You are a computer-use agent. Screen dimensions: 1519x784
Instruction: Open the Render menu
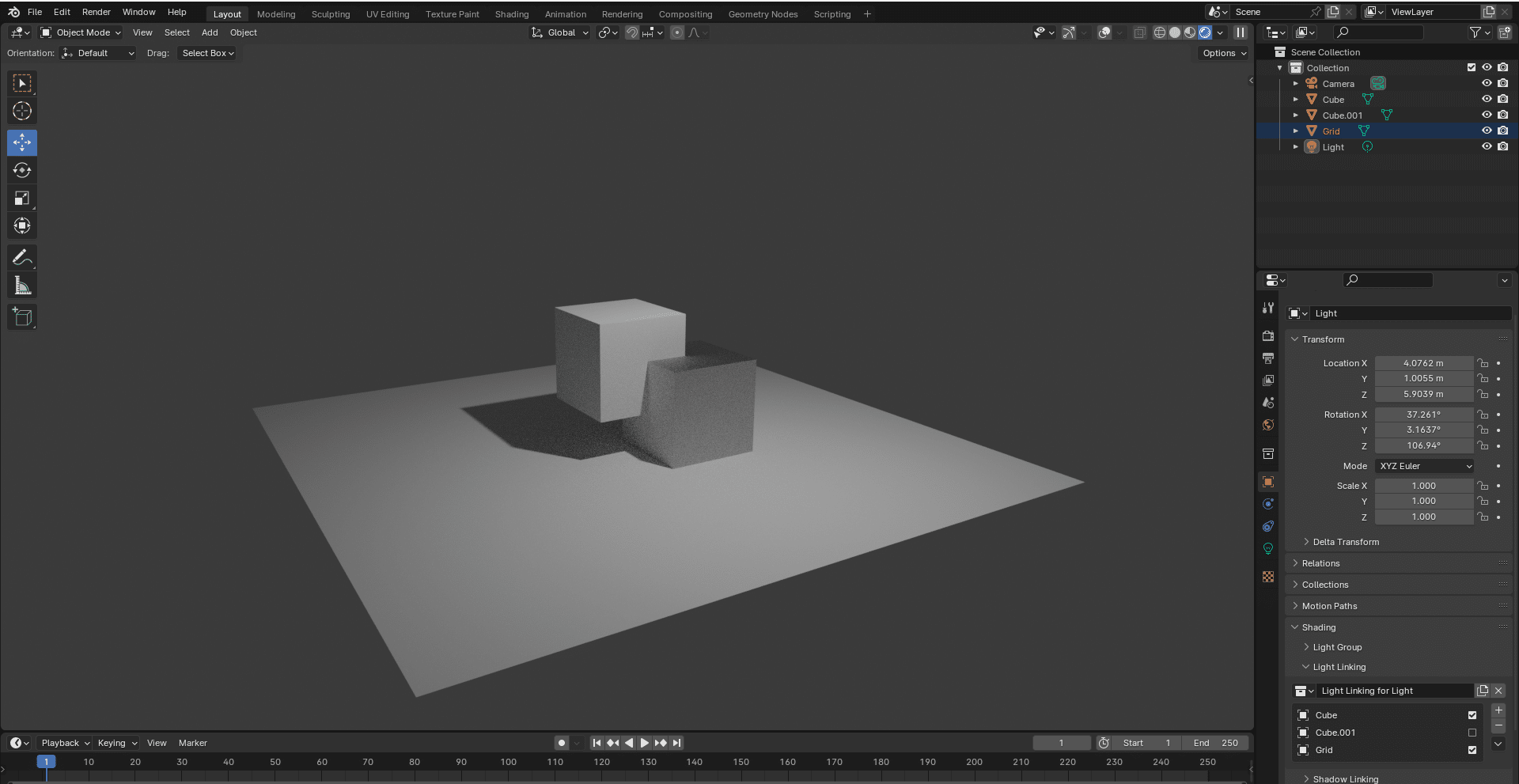[96, 12]
